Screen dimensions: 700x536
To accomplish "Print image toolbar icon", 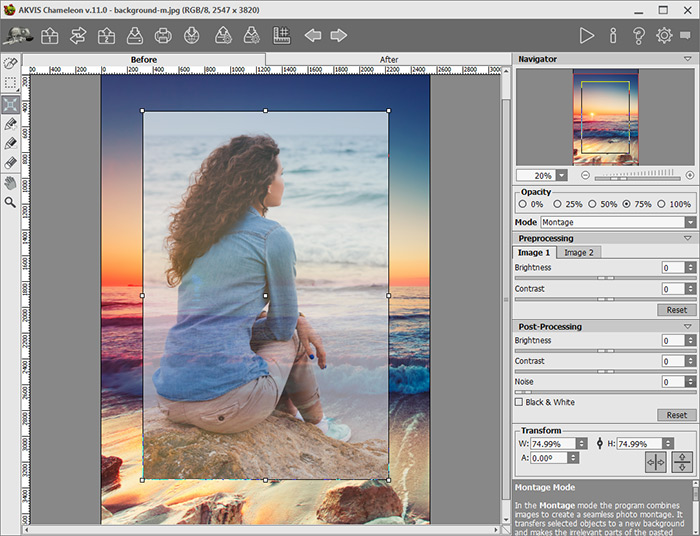I will (x=163, y=36).
